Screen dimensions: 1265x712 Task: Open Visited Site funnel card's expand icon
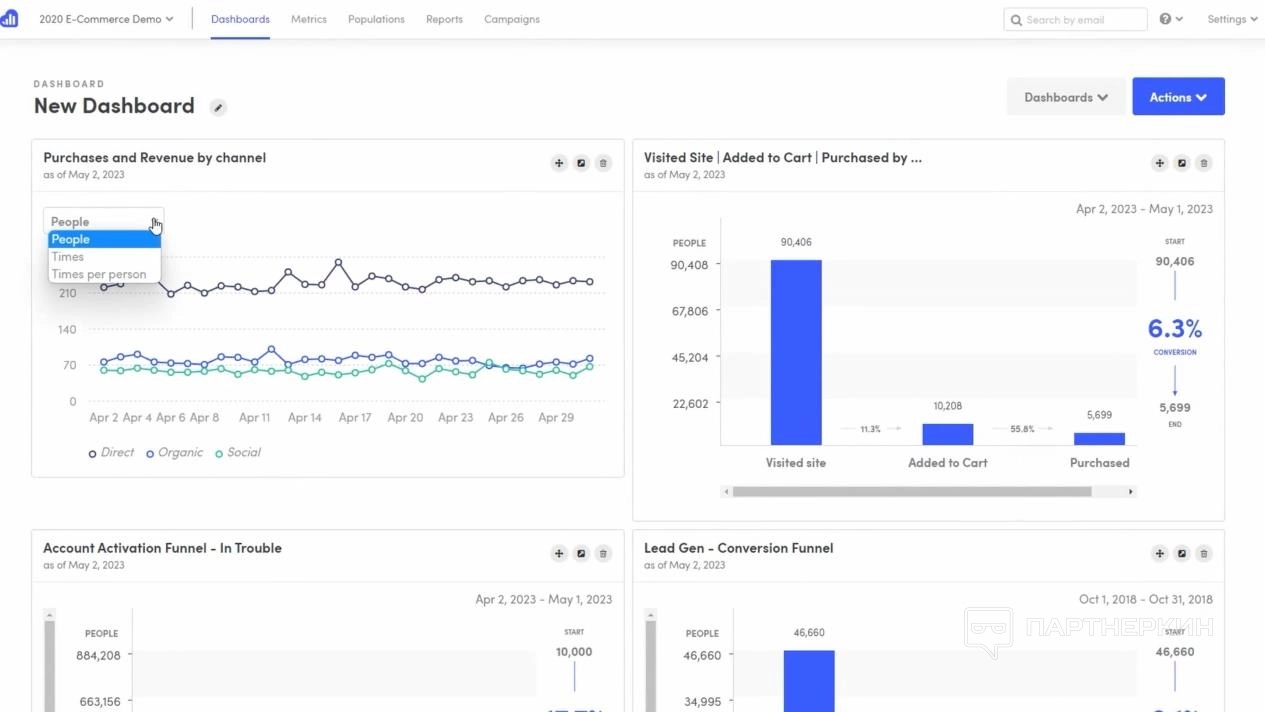point(1182,163)
